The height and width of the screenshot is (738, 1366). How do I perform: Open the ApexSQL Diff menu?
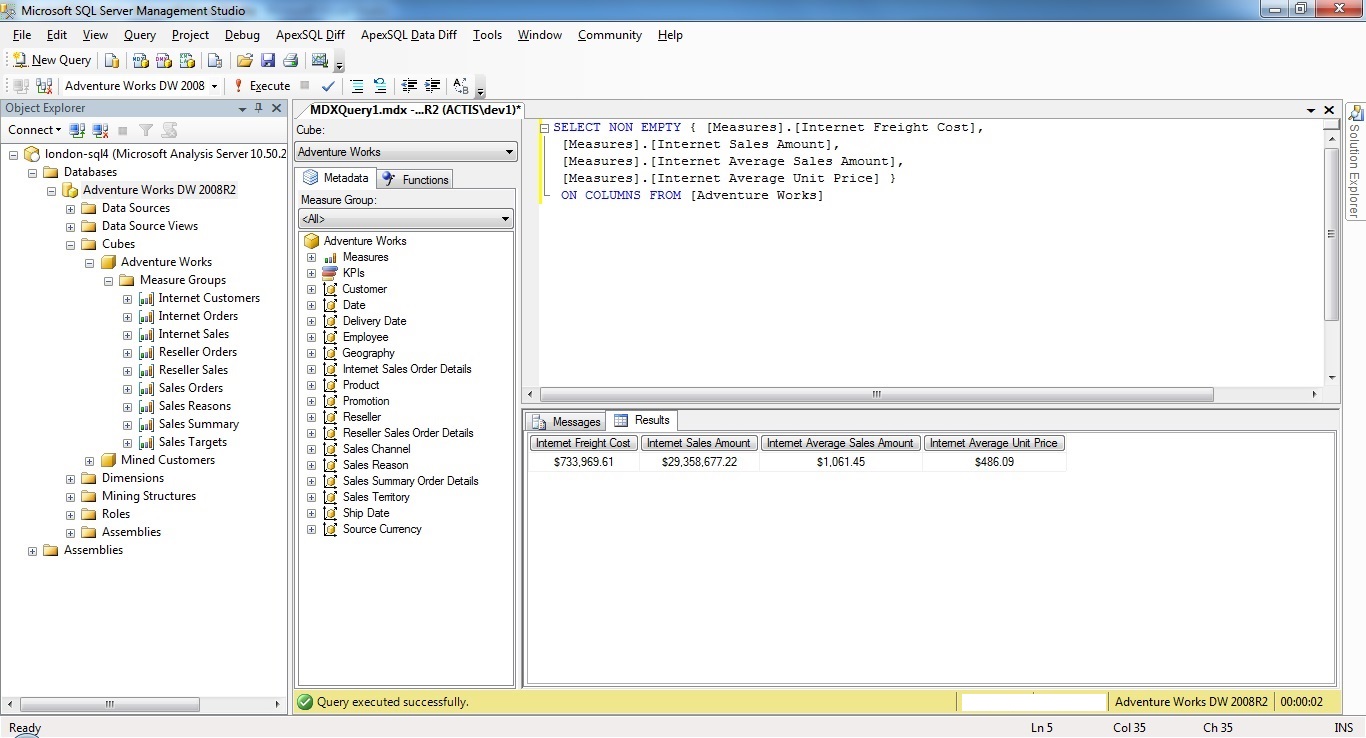[x=310, y=35]
